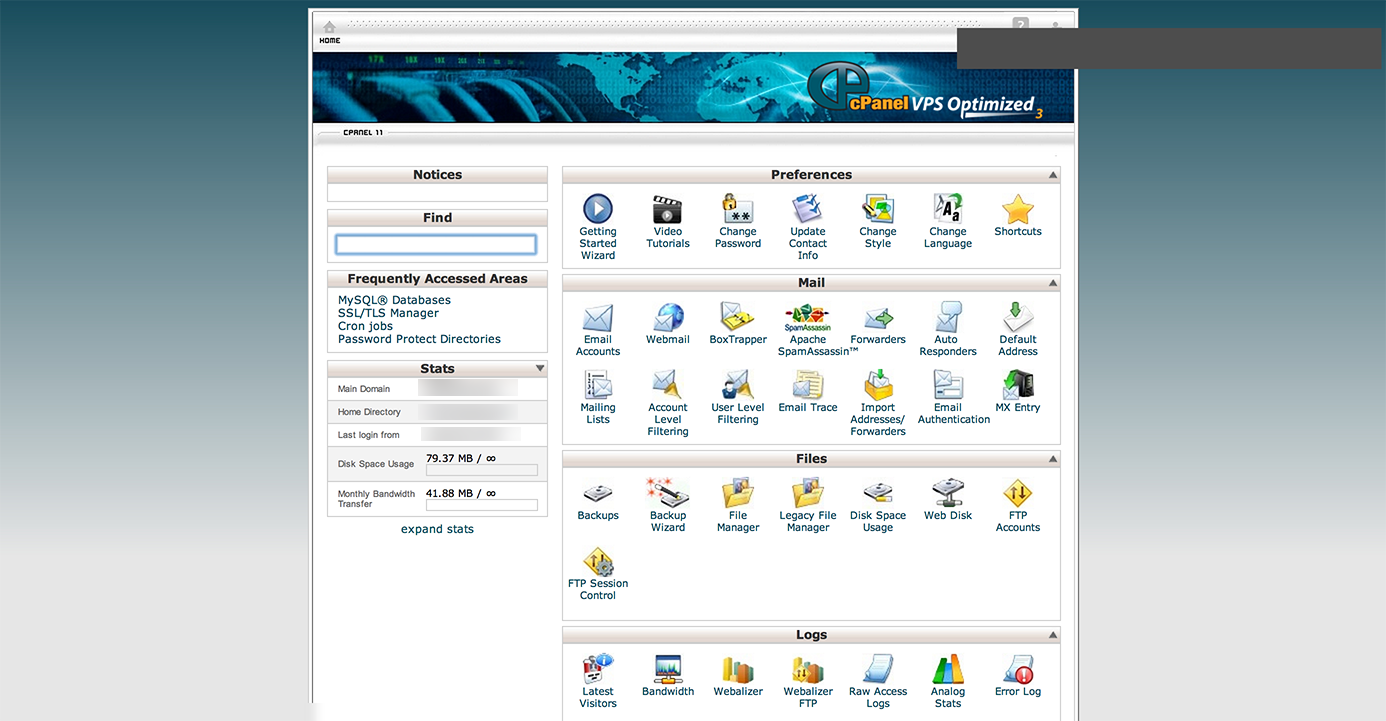Open Apache SpamAssassin settings
The image size is (1386, 721).
(807, 318)
